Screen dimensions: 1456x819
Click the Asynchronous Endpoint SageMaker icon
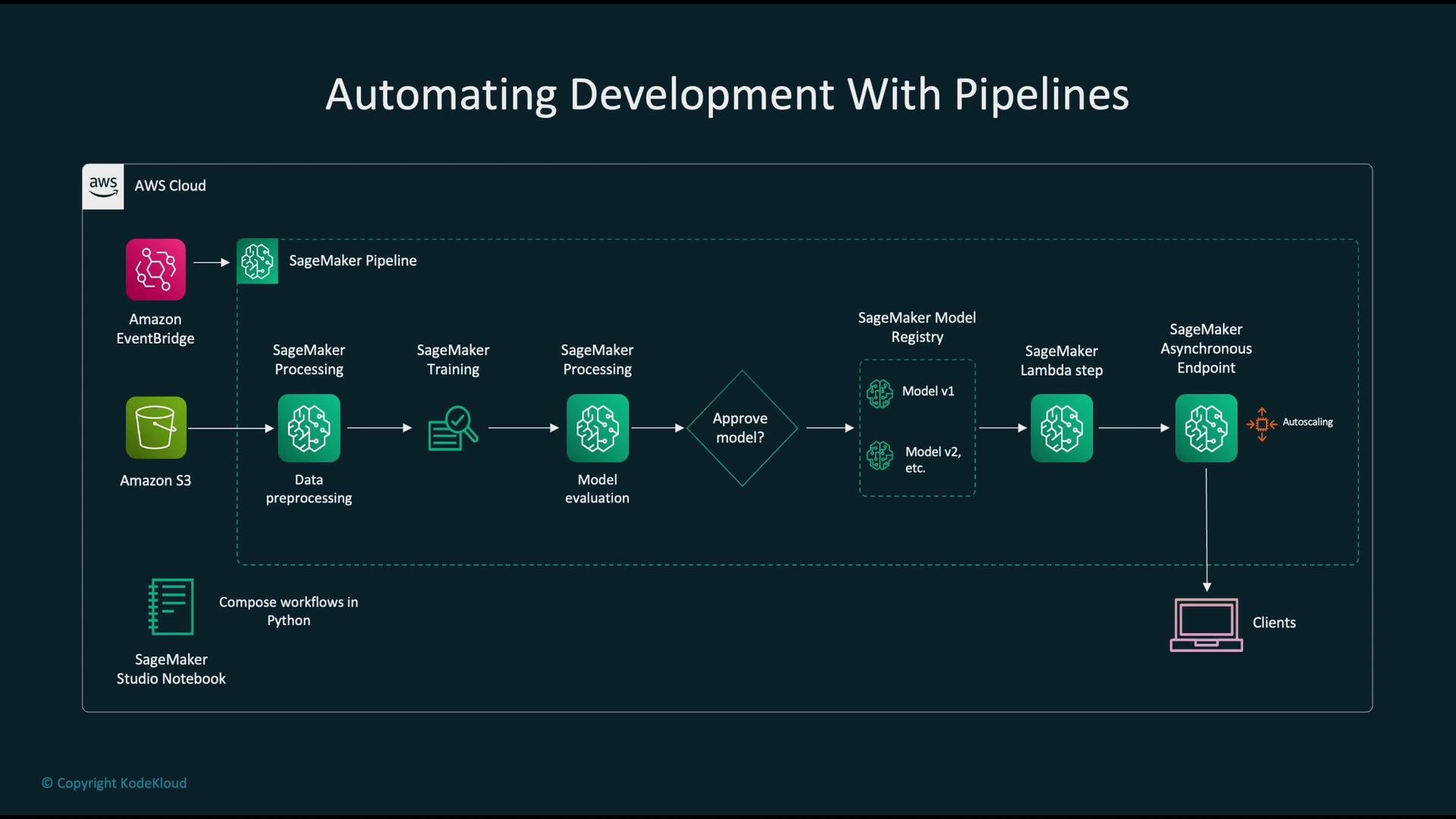pyautogui.click(x=1206, y=428)
